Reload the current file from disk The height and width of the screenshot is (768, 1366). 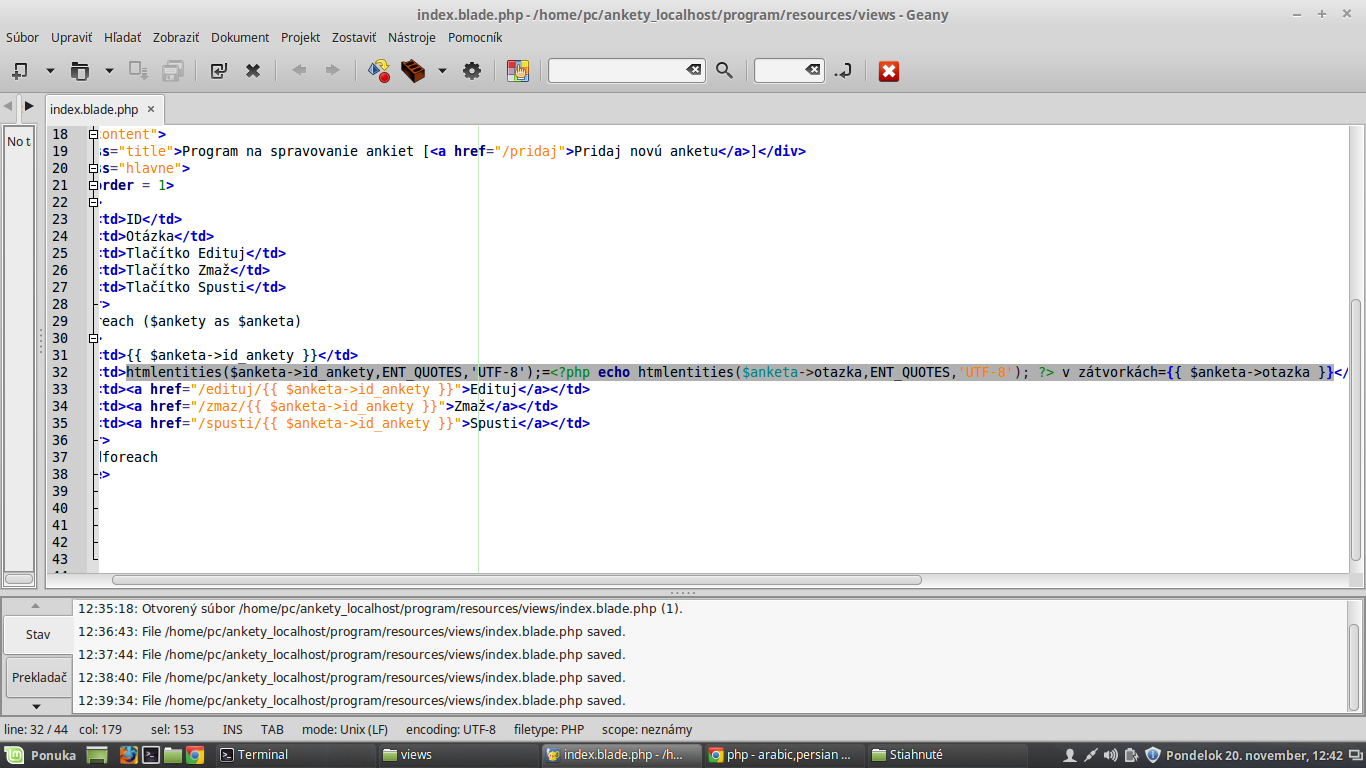[219, 71]
